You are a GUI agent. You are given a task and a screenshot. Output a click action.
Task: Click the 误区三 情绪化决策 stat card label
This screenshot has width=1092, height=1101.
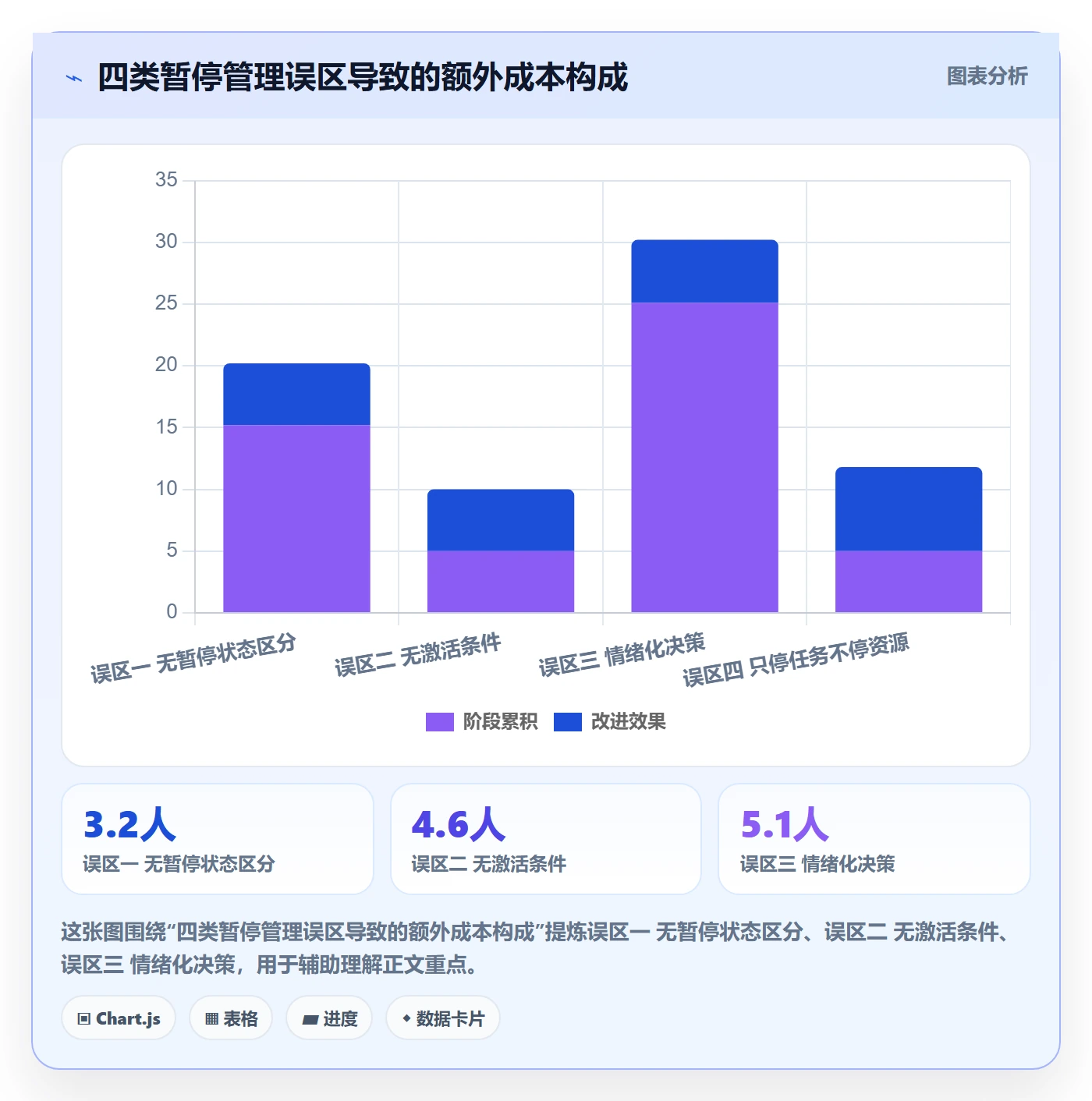tap(817, 864)
